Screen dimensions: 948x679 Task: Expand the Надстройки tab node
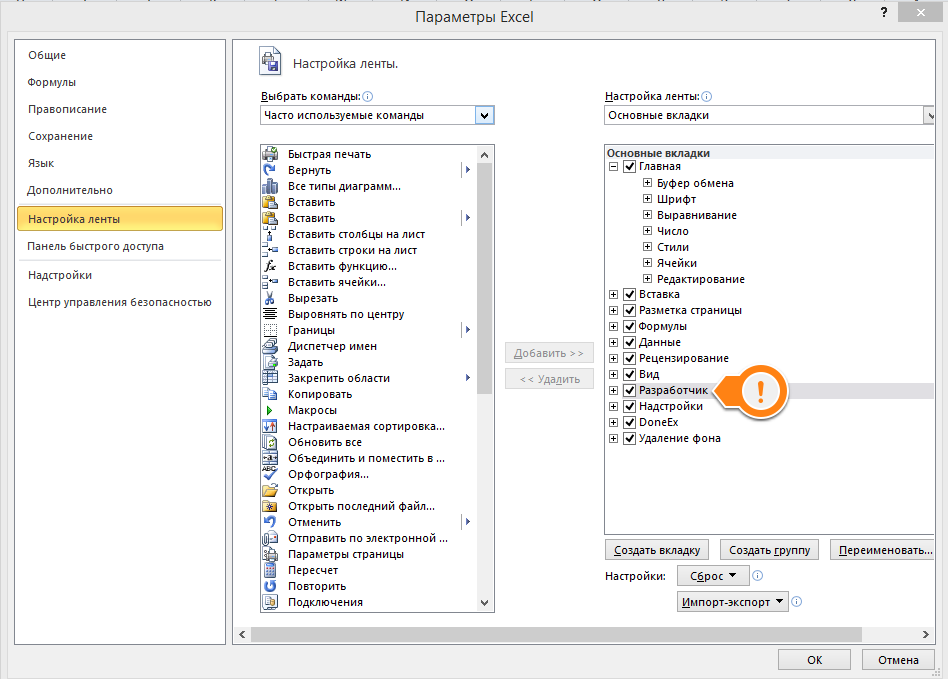[613, 406]
